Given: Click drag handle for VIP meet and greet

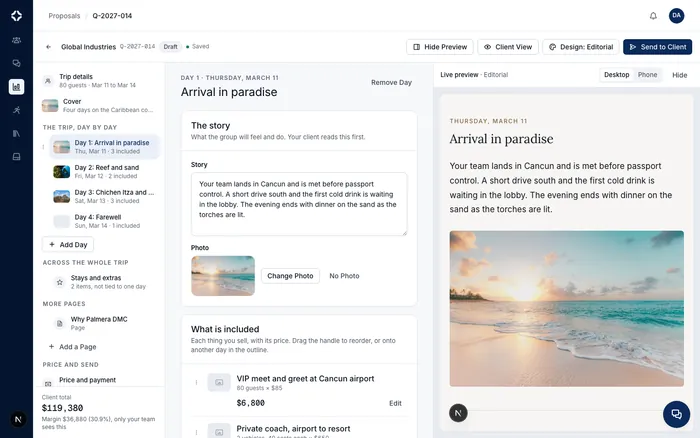Looking at the screenshot, I should (x=196, y=383).
